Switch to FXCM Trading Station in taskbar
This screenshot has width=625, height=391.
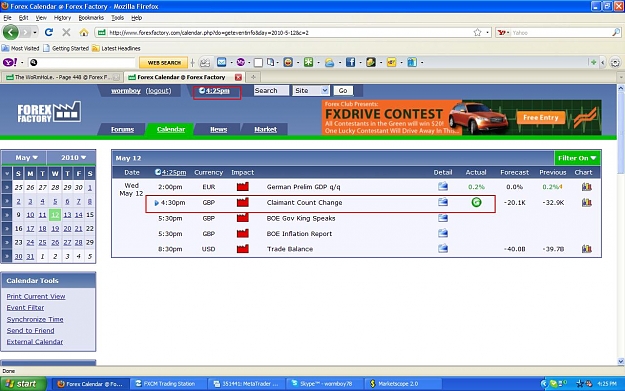tap(169, 383)
